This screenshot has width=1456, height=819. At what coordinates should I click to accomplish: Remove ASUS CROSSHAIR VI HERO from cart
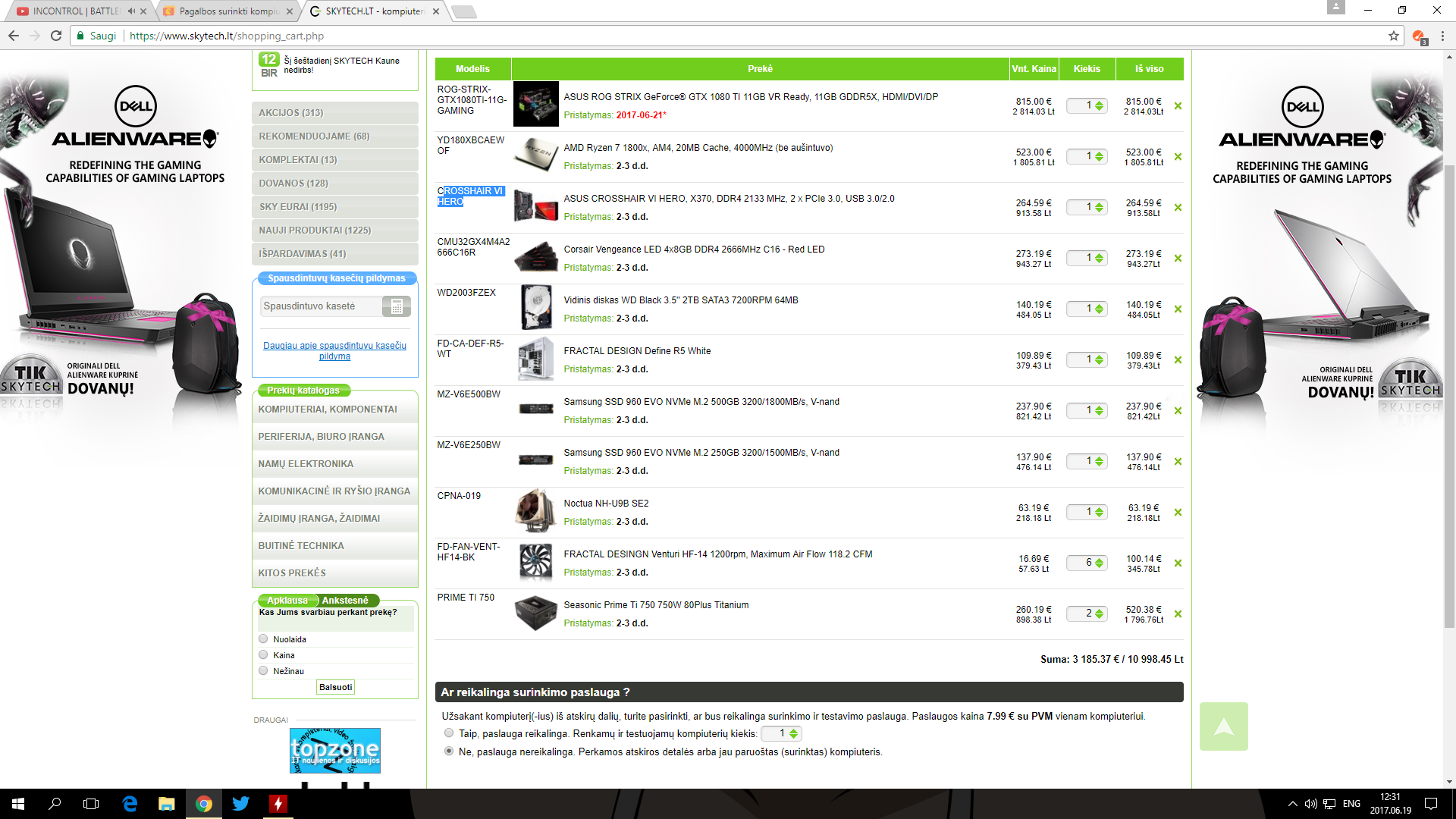coord(1178,208)
